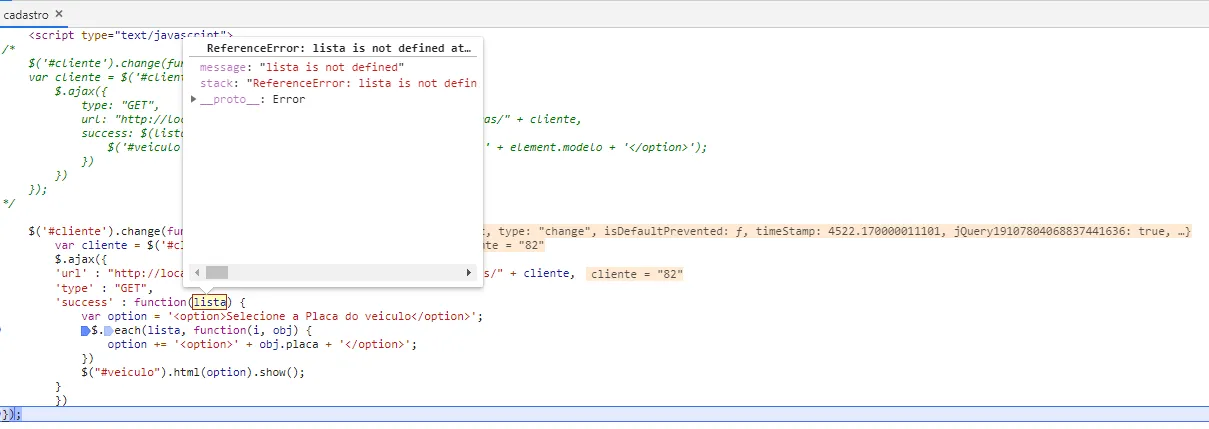1209x429 pixels.
Task: Click the tooltip horizontal scrollbar thumb
Action: [217, 272]
